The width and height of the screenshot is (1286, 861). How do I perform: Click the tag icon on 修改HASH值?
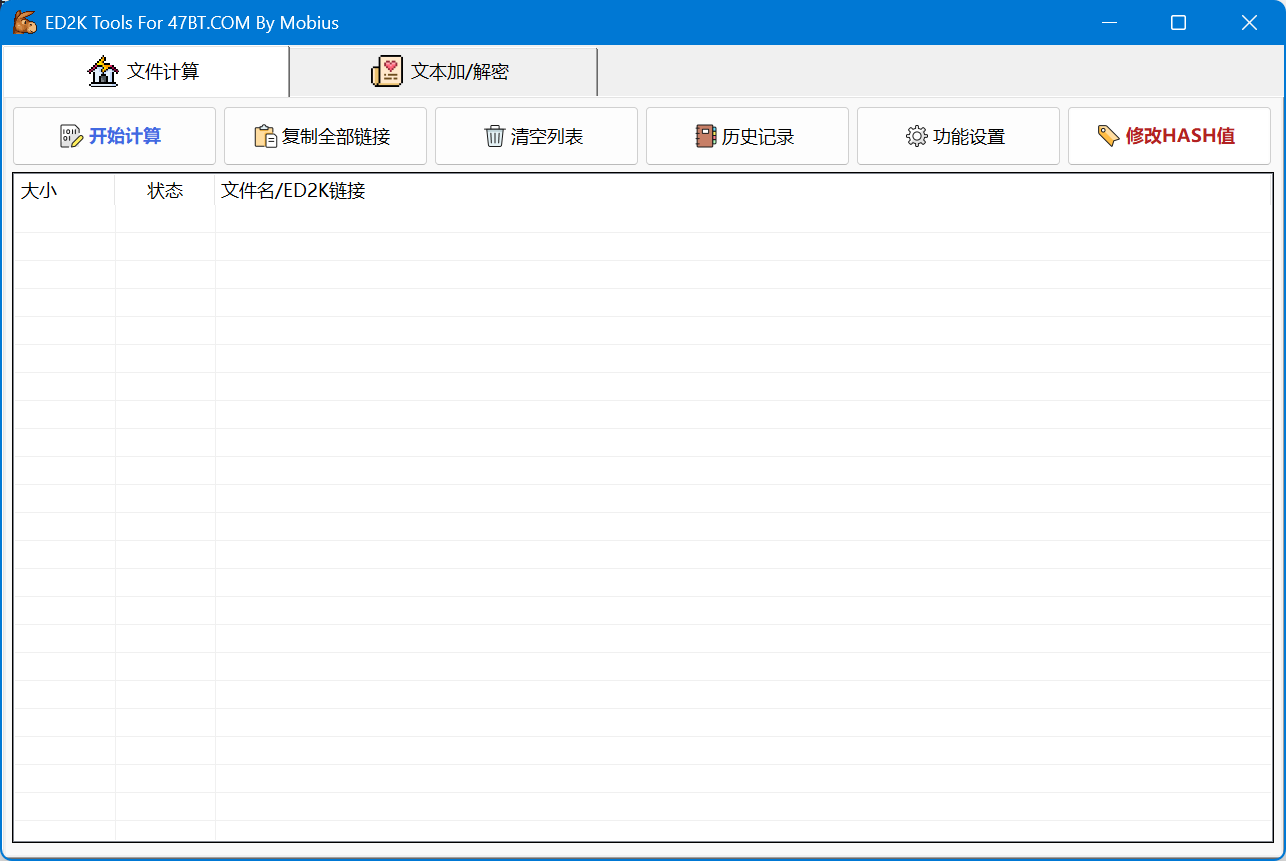pos(1108,136)
